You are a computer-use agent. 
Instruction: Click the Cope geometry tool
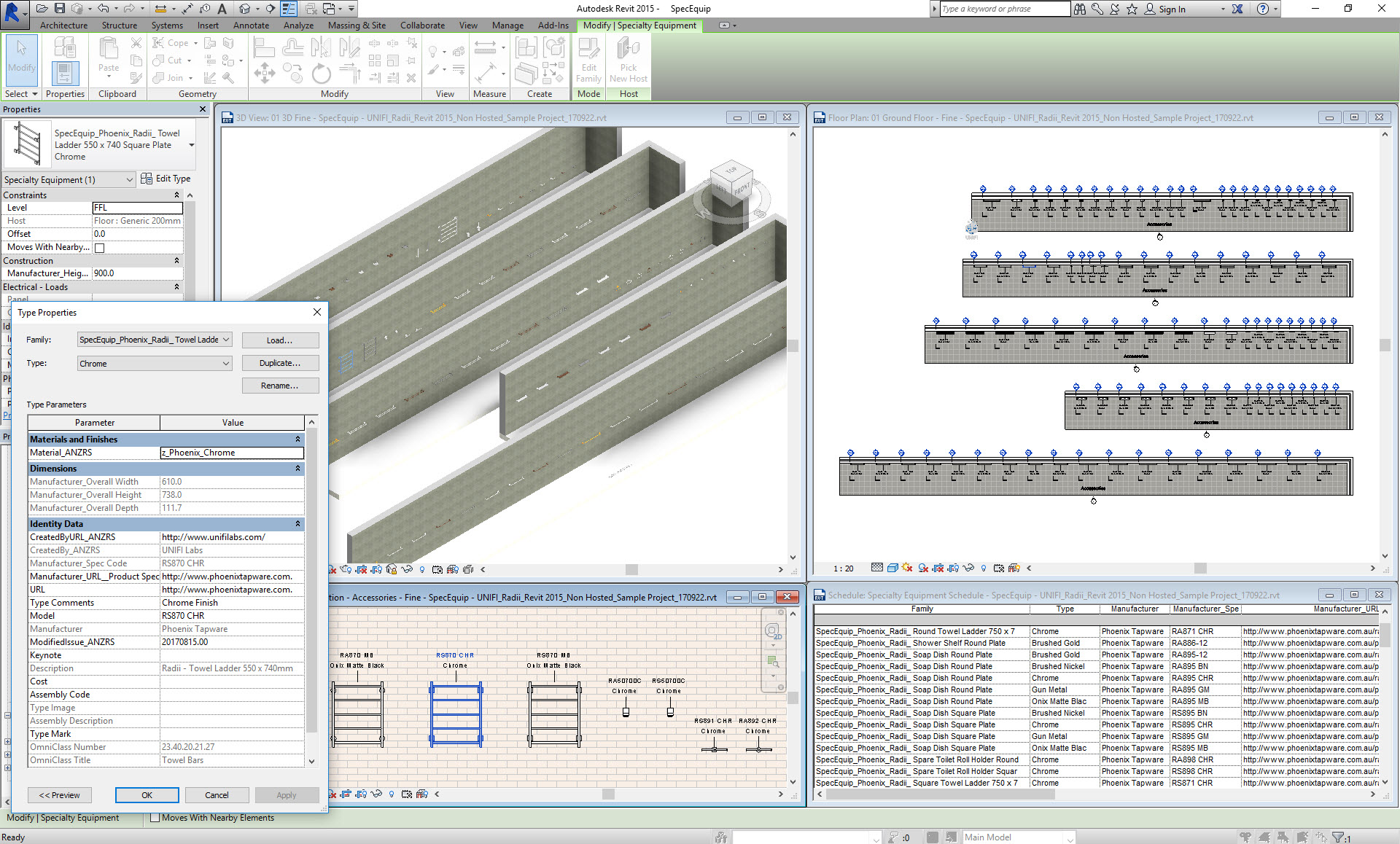point(175,43)
